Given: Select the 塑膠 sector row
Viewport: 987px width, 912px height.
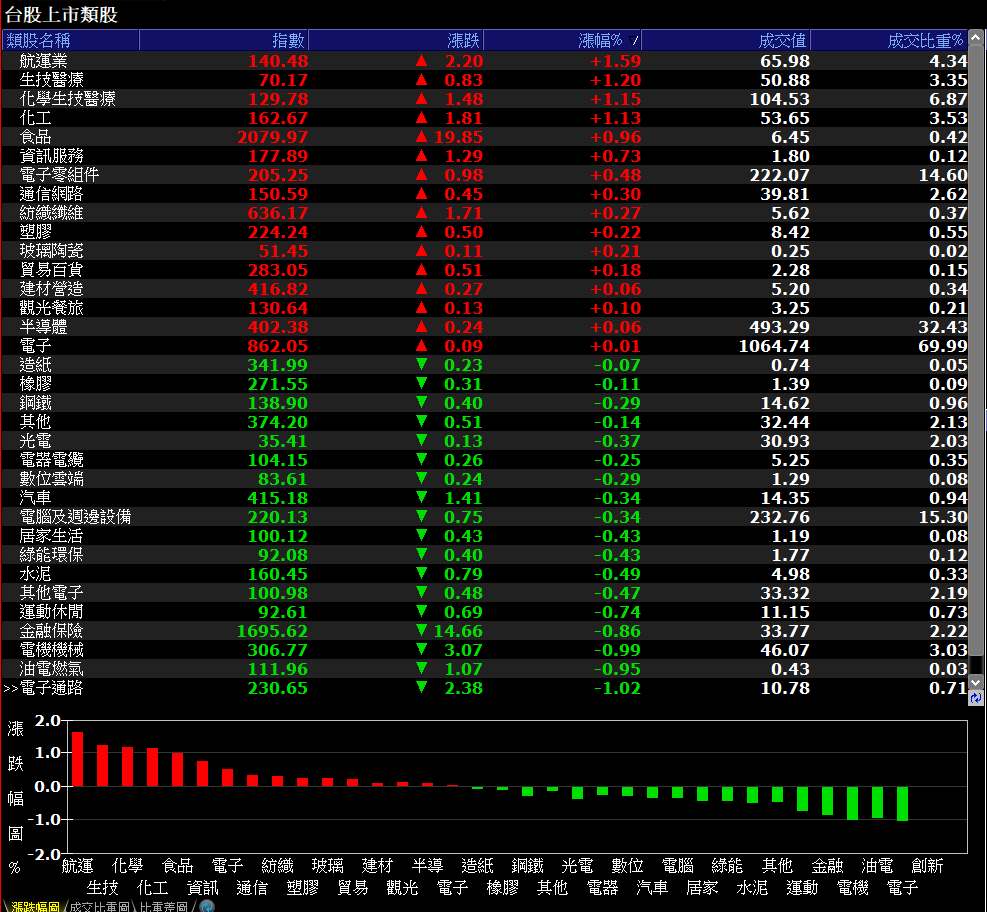Looking at the screenshot, I should [x=485, y=232].
